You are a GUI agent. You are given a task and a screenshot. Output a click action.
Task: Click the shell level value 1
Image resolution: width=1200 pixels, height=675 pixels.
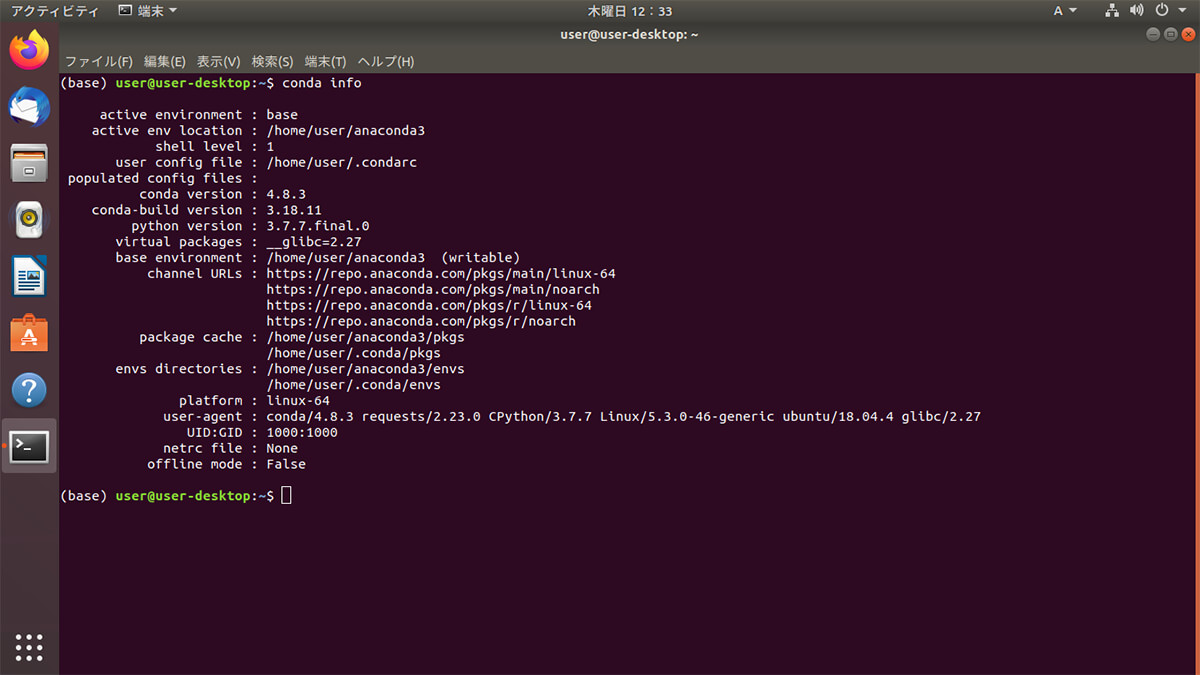[x=270, y=147]
